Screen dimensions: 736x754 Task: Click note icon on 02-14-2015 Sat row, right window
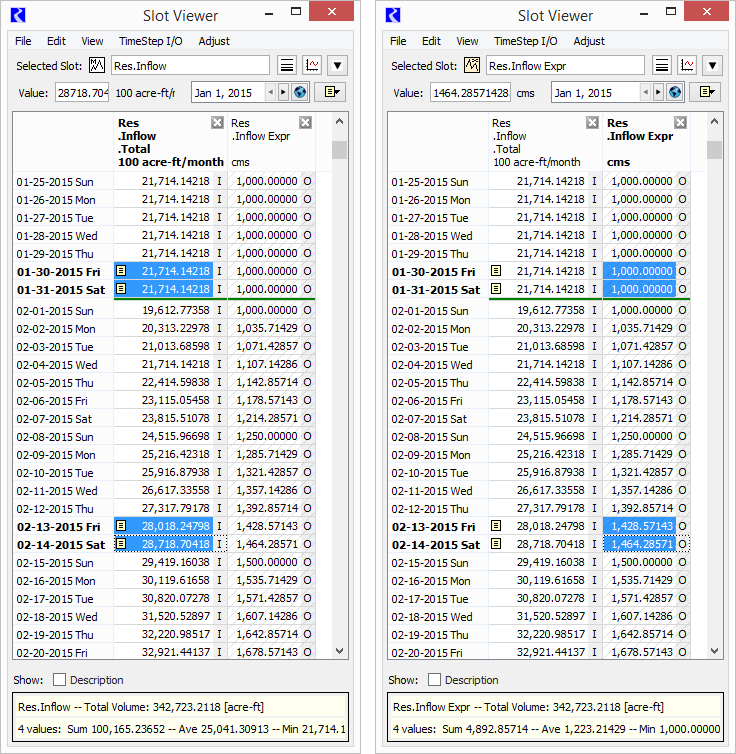pyautogui.click(x=496, y=544)
